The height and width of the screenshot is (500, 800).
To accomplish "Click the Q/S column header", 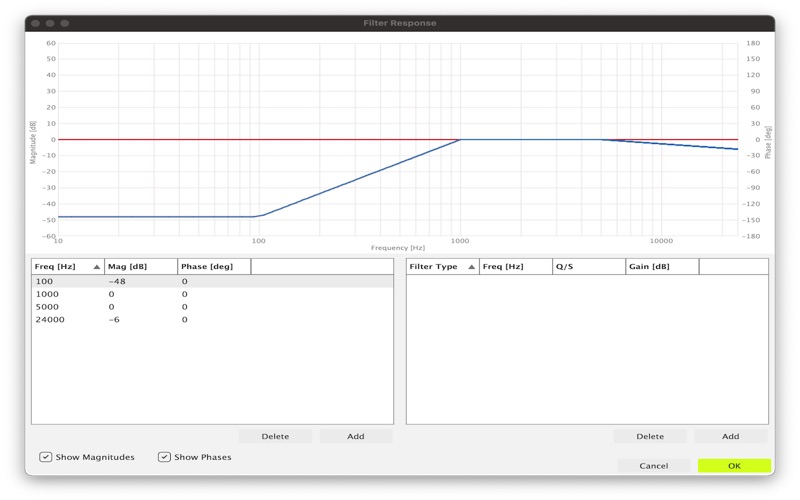I will pos(589,266).
